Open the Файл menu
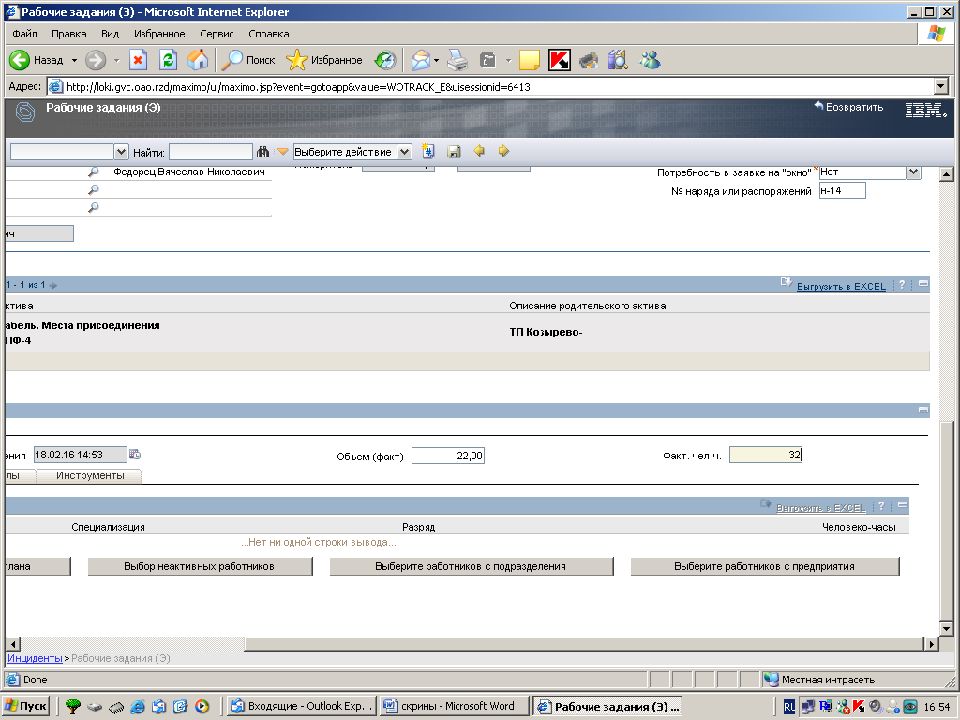 24,34
